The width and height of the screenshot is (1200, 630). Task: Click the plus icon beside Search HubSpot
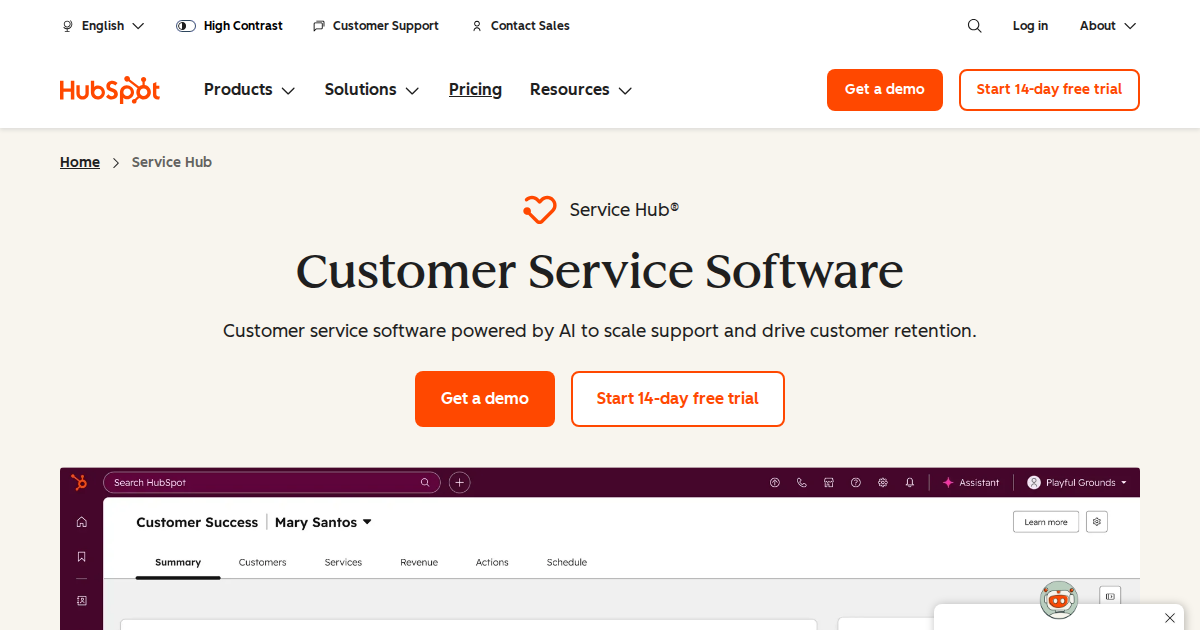(x=459, y=482)
